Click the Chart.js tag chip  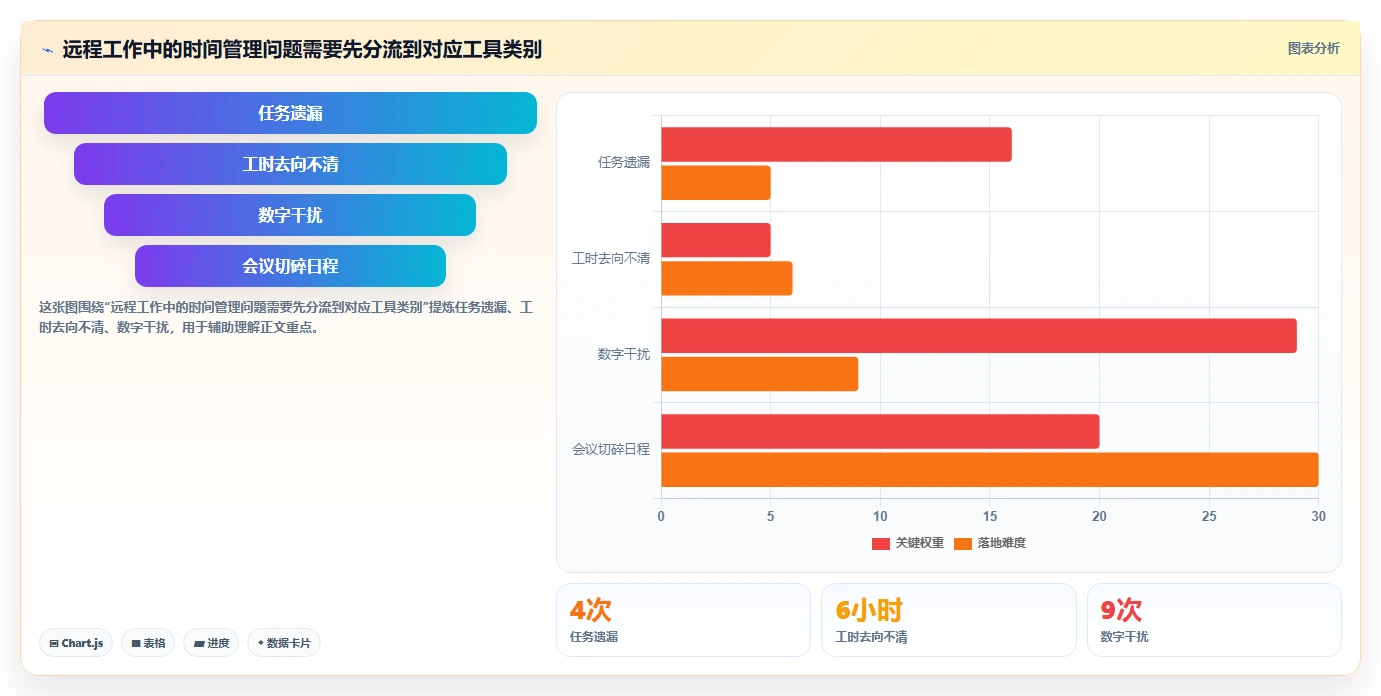click(76, 643)
